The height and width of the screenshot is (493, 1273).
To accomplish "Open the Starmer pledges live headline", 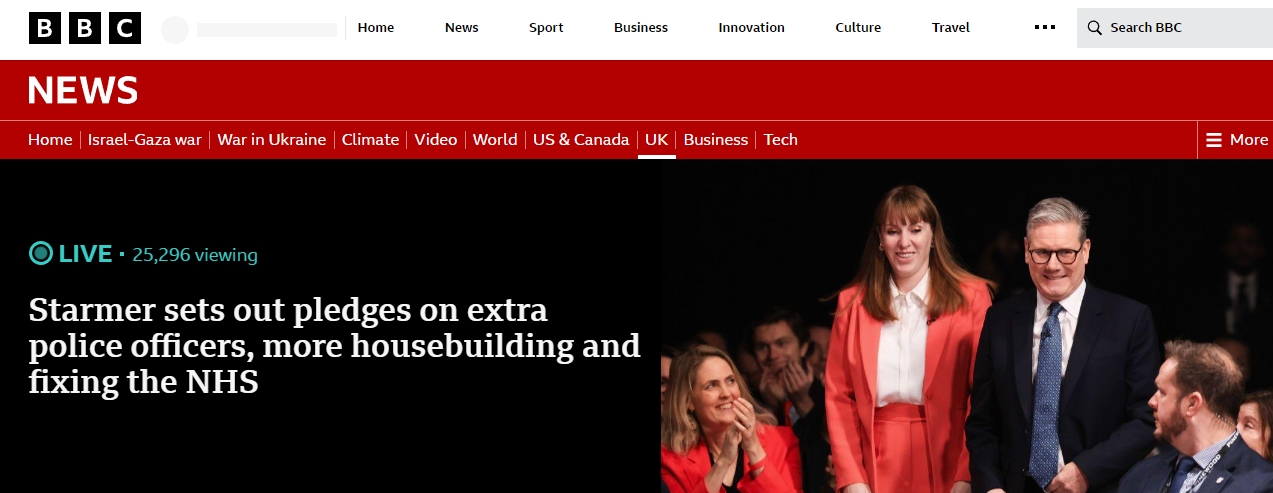I will point(334,345).
